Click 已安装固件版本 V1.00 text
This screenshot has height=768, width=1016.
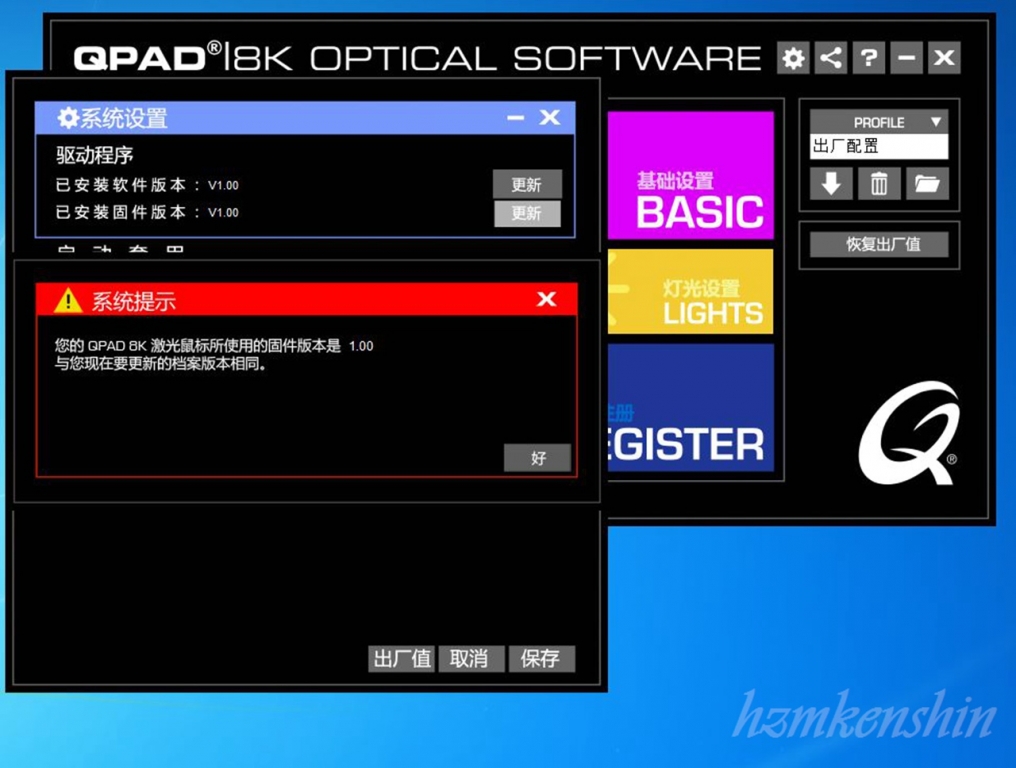[x=147, y=212]
